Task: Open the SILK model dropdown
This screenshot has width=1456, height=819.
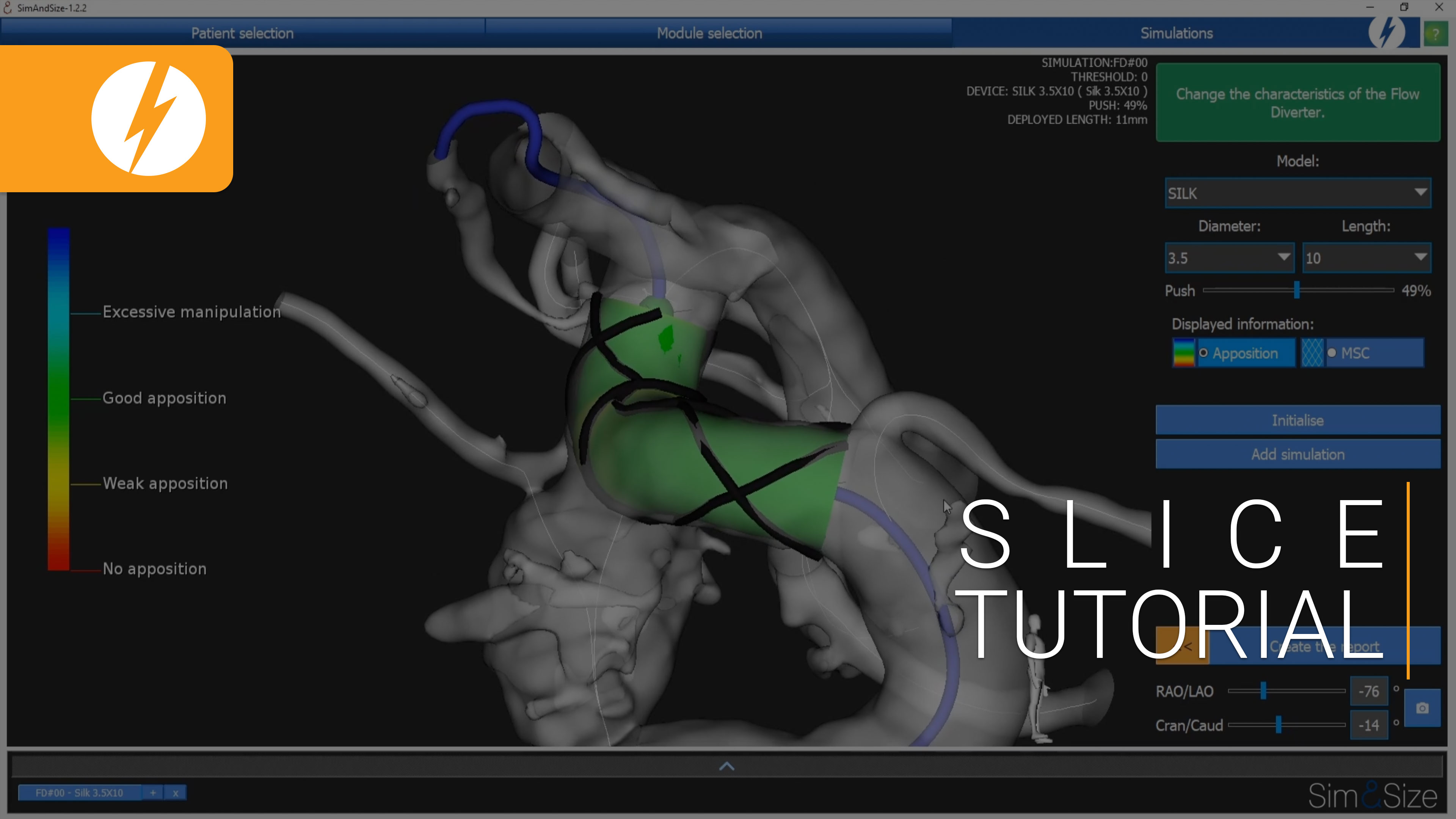Action: pyautogui.click(x=1298, y=193)
